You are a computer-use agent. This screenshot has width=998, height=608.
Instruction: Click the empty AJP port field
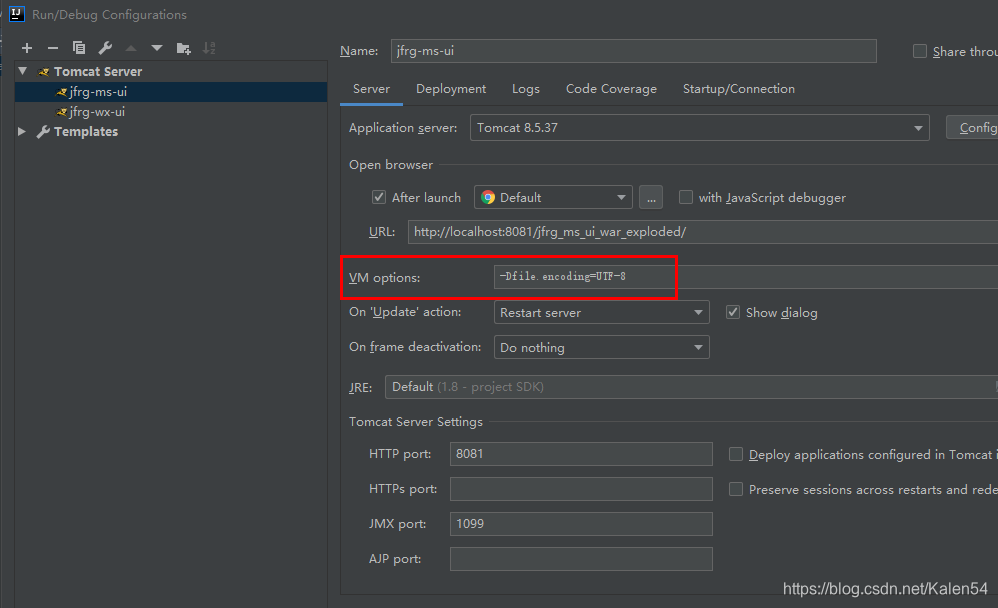tap(581, 559)
